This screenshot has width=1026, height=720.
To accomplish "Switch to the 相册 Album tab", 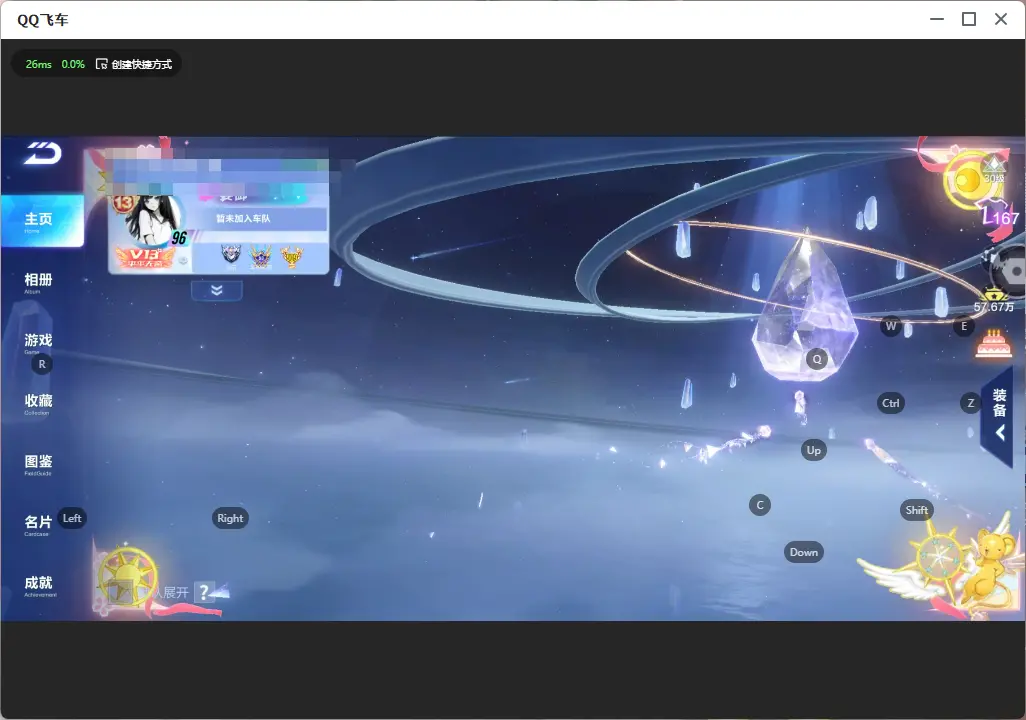I will pyautogui.click(x=38, y=283).
